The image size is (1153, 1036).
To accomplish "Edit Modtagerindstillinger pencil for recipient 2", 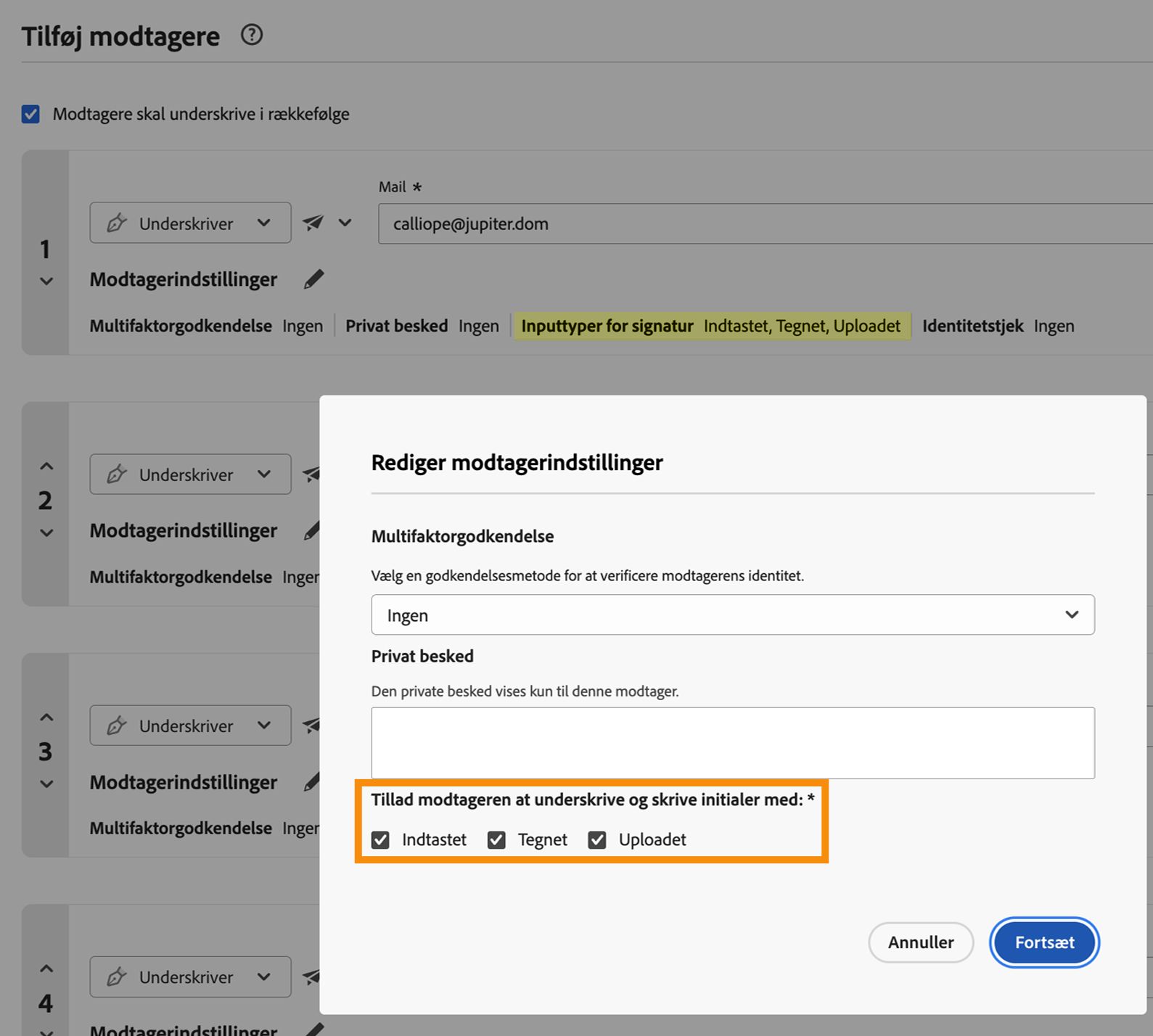I will pos(312,531).
